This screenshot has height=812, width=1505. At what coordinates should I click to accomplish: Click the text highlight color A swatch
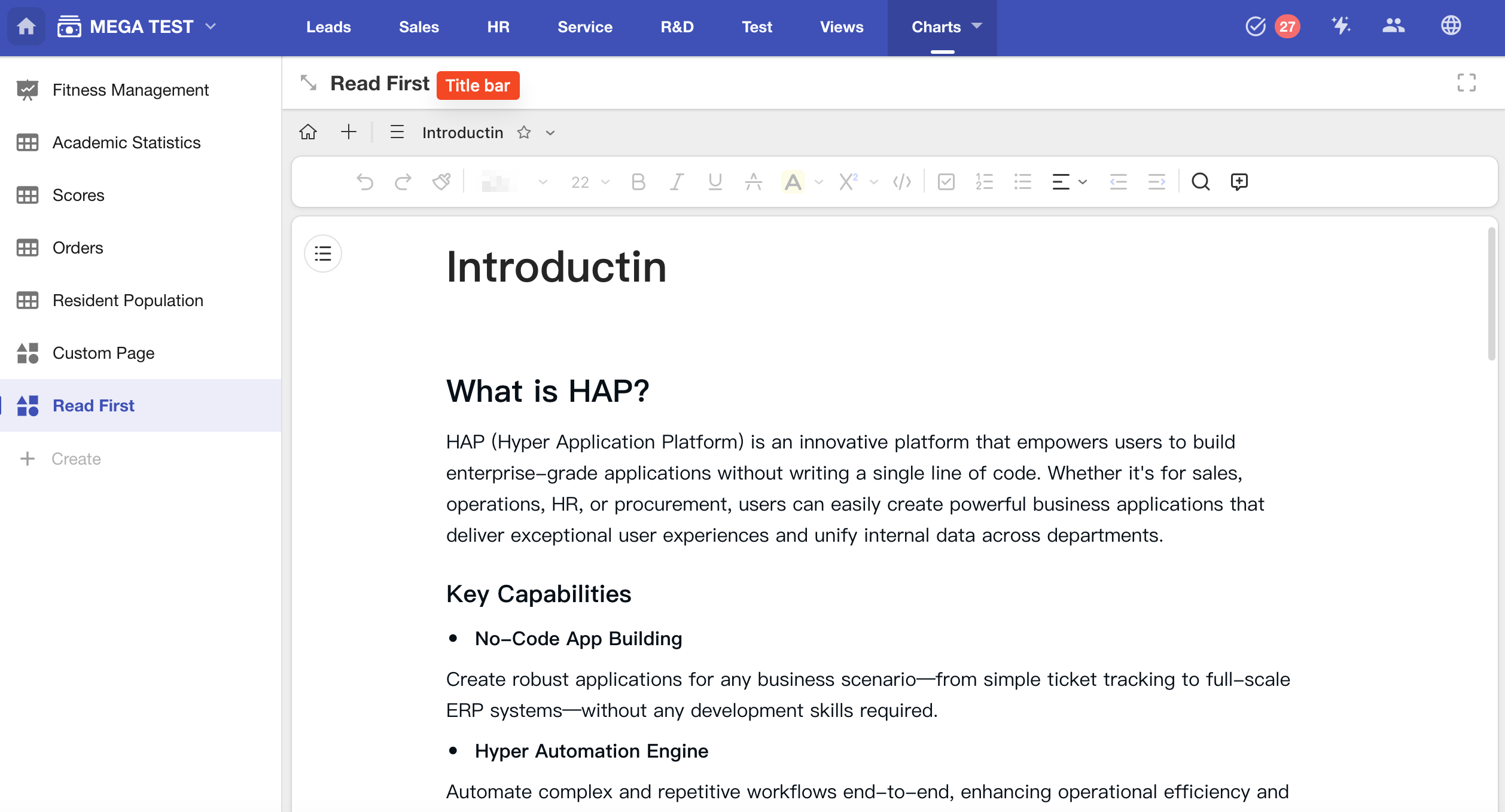click(x=793, y=182)
